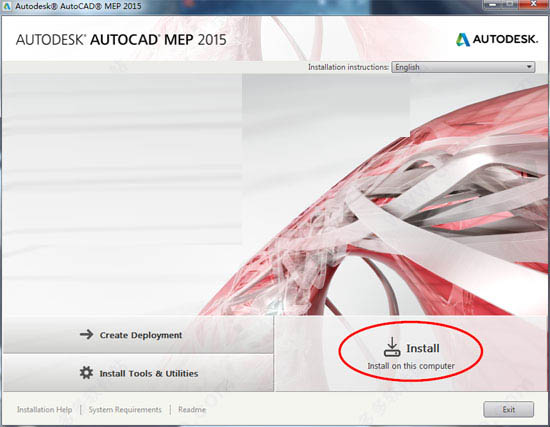Screen dimensions: 550x427
Task: Click the Create Deployment arrow icon
Action: click(x=86, y=334)
